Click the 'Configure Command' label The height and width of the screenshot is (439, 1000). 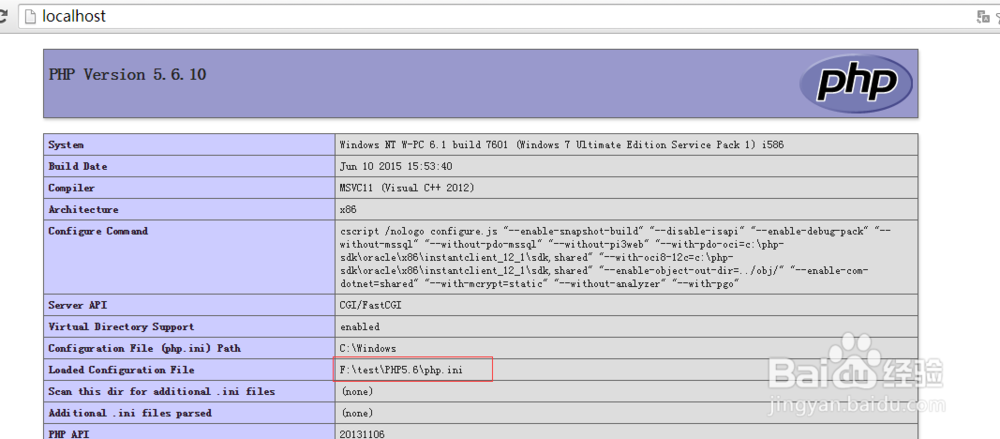coord(98,231)
